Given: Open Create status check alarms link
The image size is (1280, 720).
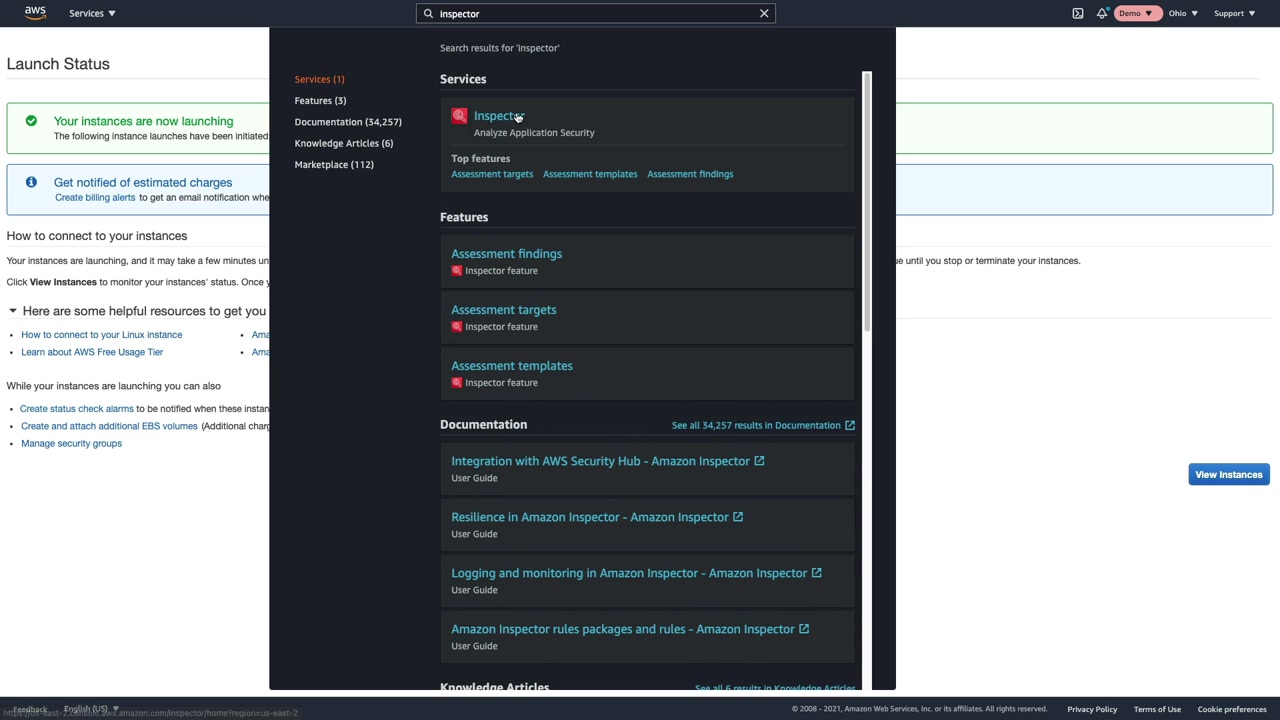Looking at the screenshot, I should click(77, 409).
